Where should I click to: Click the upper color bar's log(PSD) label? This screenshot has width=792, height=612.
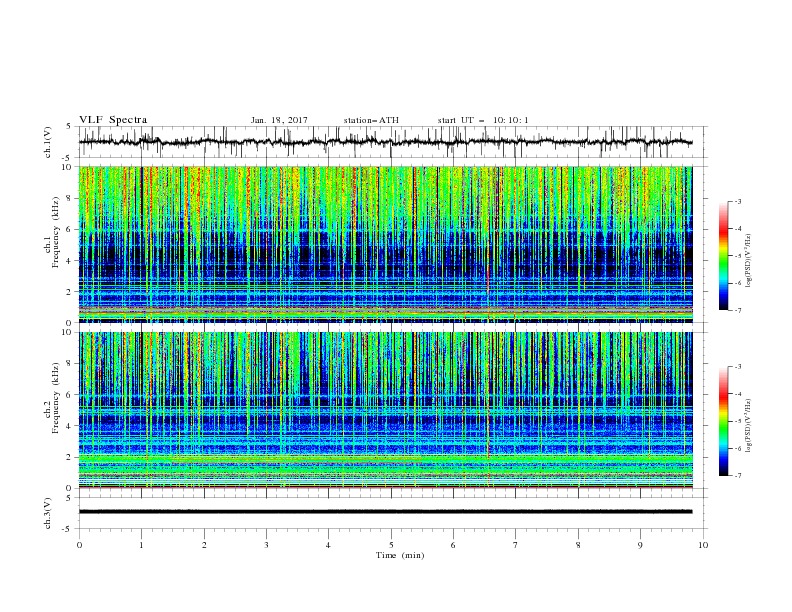(x=749, y=261)
